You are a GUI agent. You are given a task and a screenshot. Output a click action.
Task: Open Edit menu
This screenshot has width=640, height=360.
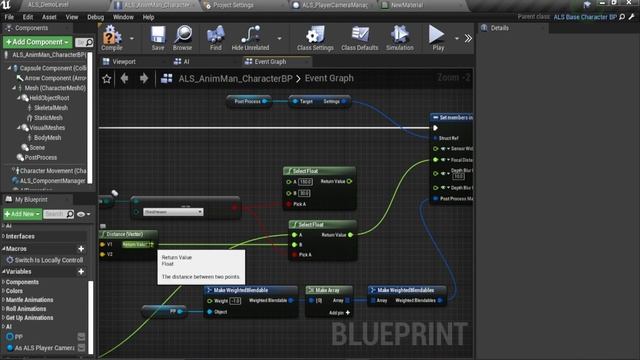(x=28, y=17)
